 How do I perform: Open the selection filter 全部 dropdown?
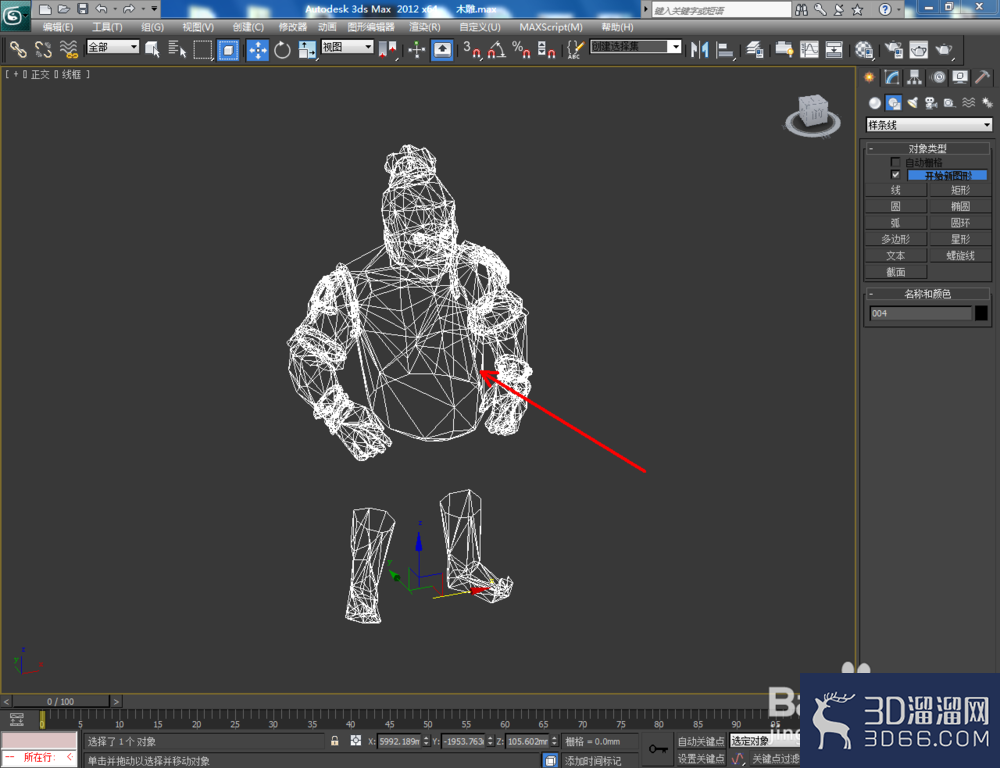pyautogui.click(x=113, y=47)
